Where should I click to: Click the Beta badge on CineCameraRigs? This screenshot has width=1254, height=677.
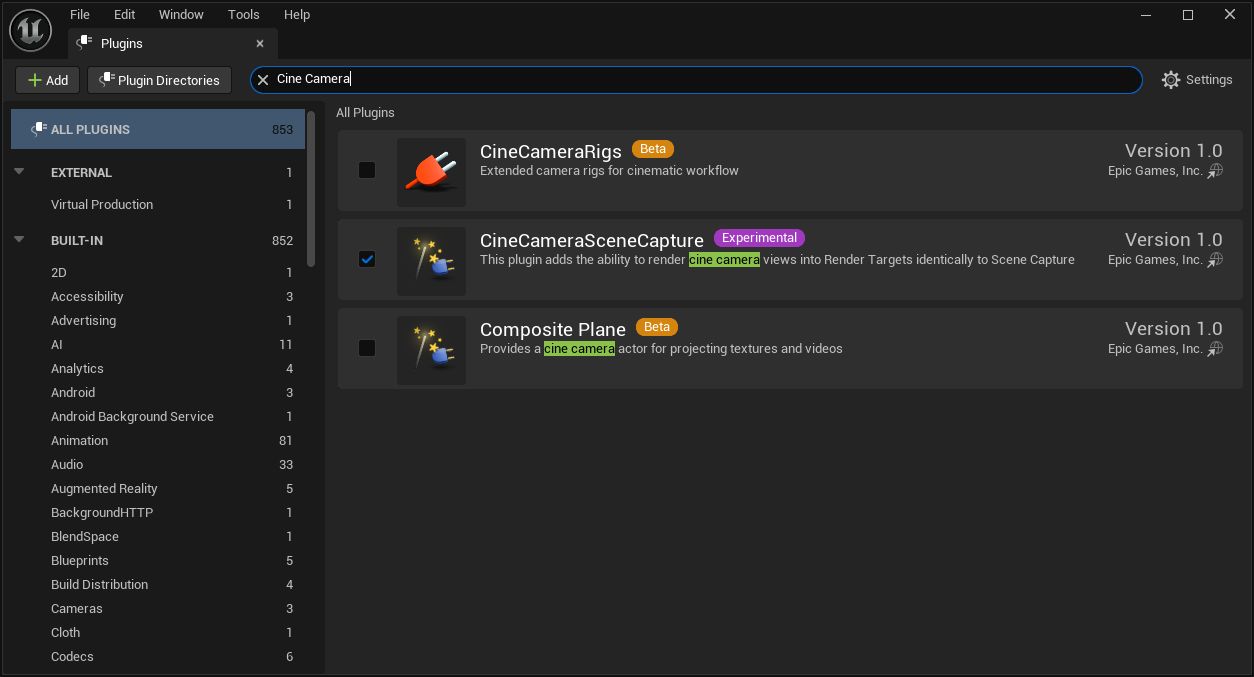pos(653,149)
